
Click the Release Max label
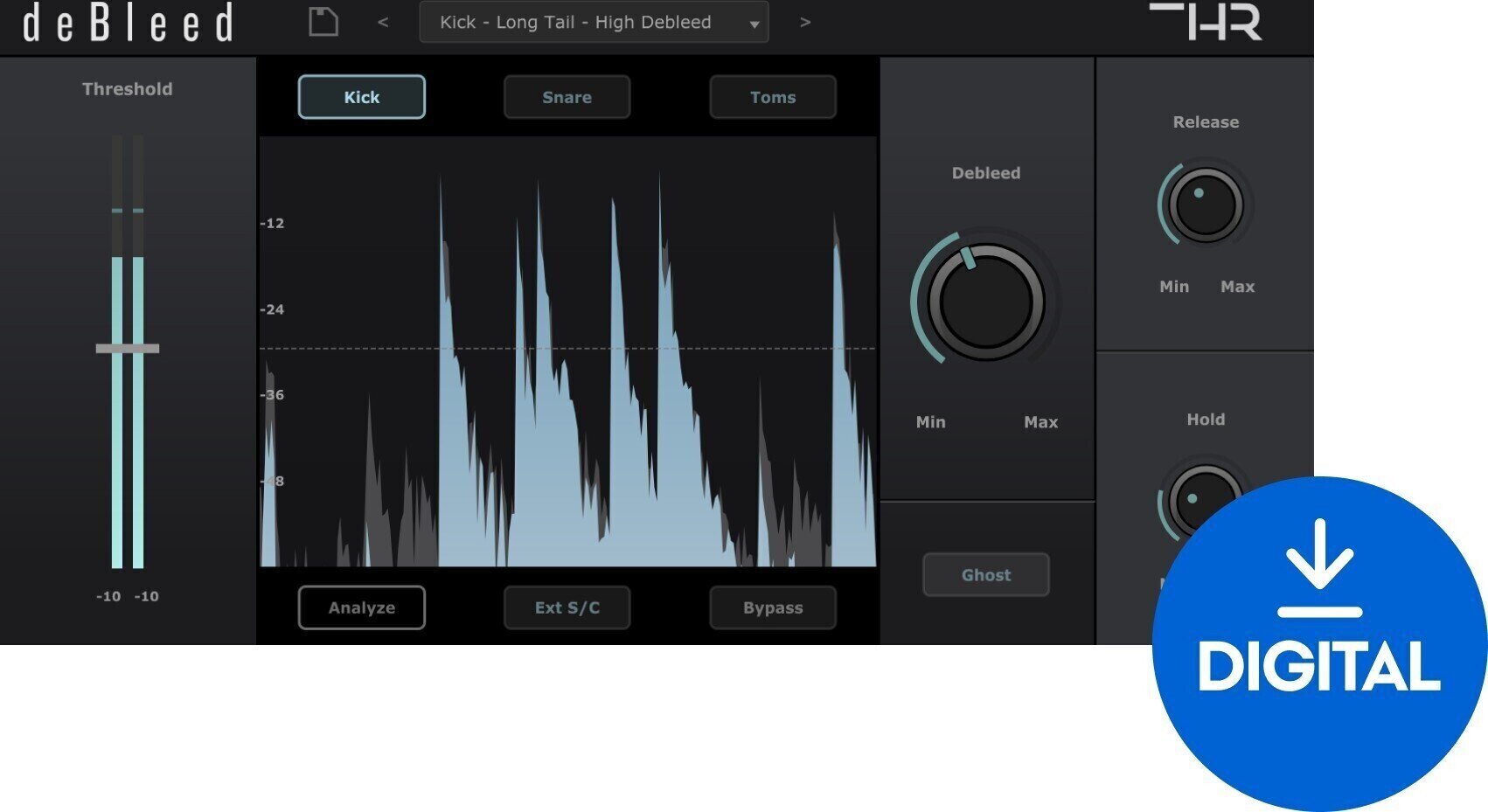tap(1237, 287)
